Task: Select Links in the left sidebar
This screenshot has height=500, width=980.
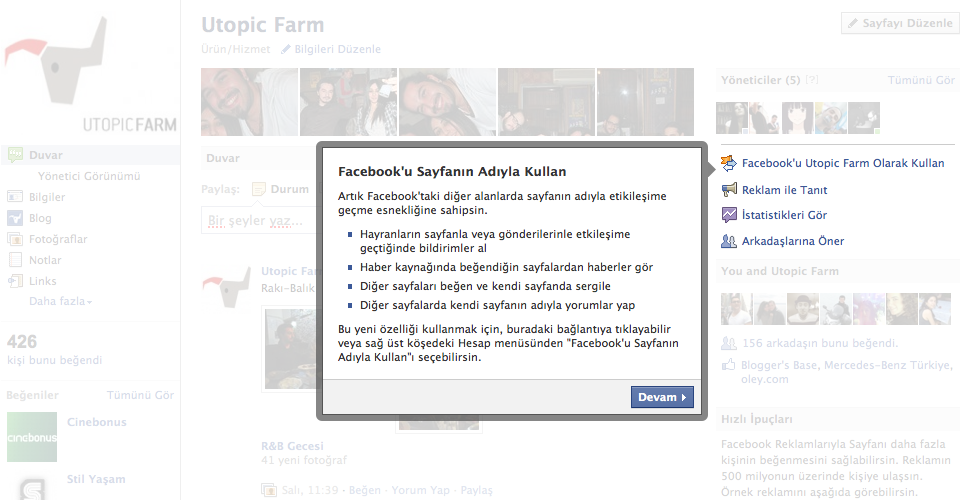Action: point(42,281)
